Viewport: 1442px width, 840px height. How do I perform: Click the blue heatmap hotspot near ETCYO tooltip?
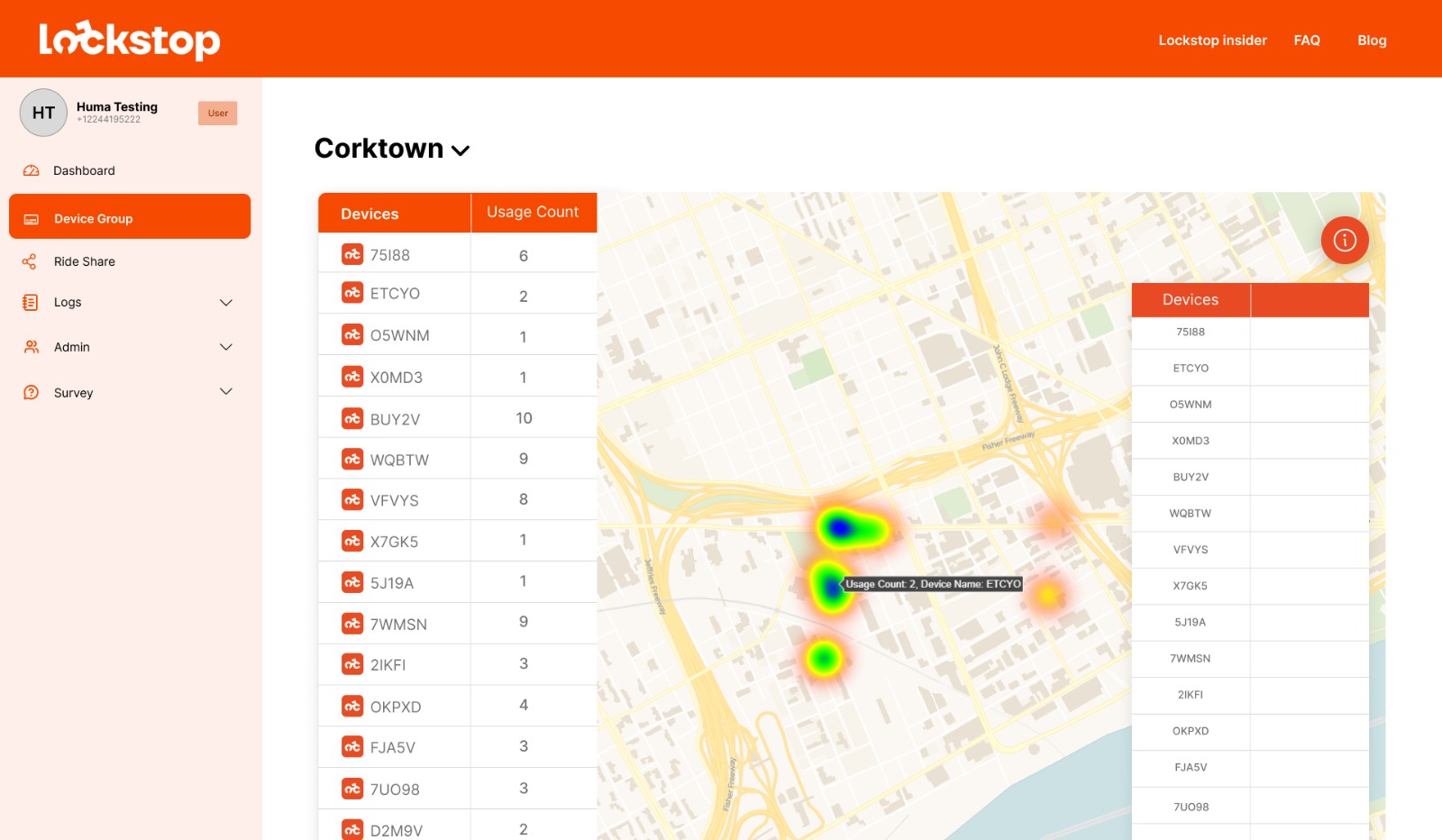point(830,586)
